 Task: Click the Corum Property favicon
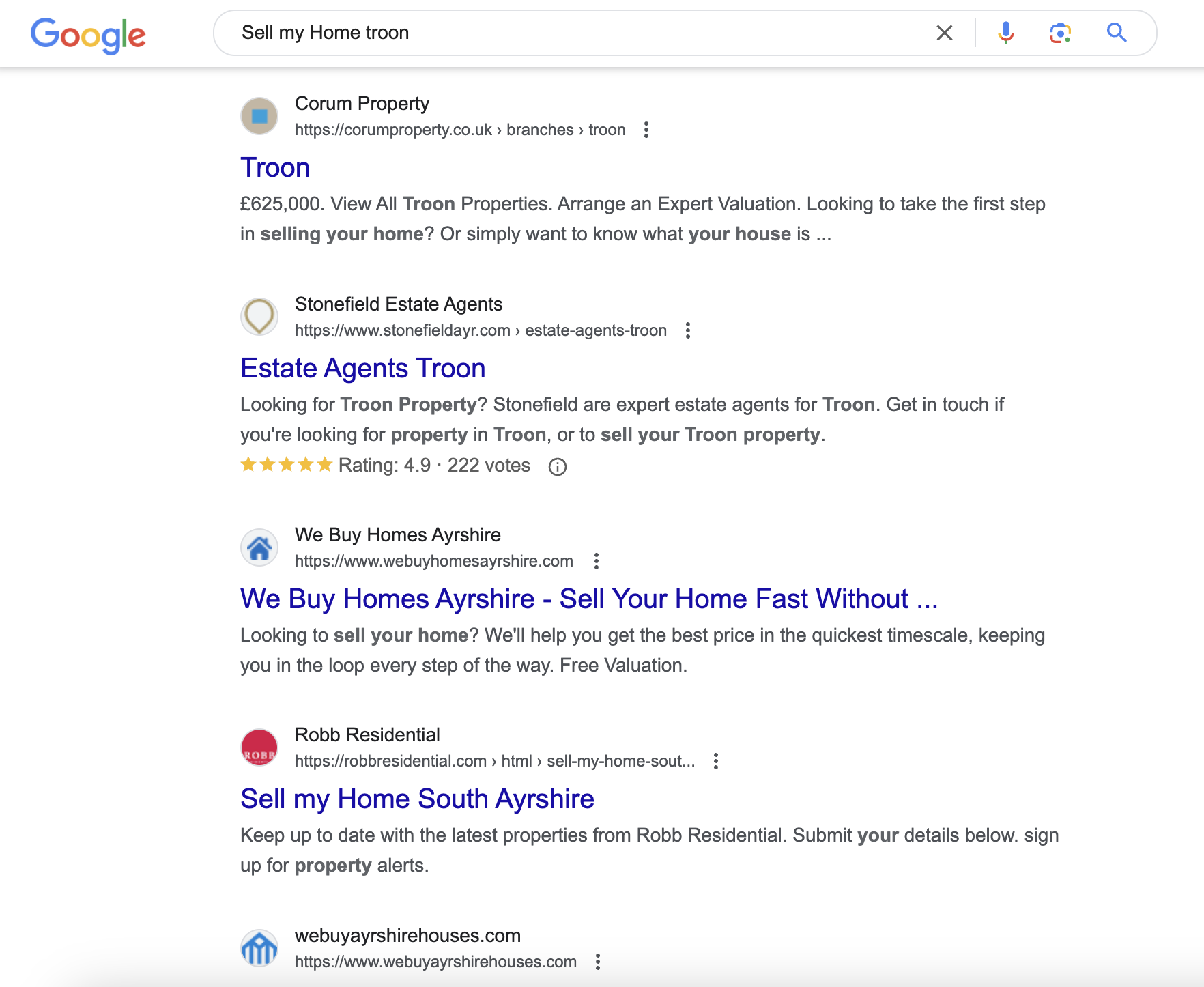(x=259, y=116)
